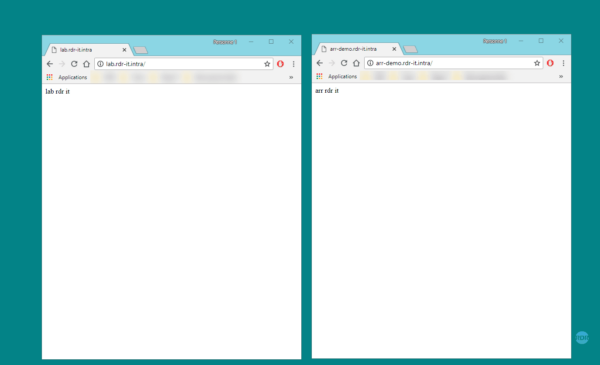Open new tab next to lab.rdr-it.intra tab
The image size is (600, 365).
(141, 50)
